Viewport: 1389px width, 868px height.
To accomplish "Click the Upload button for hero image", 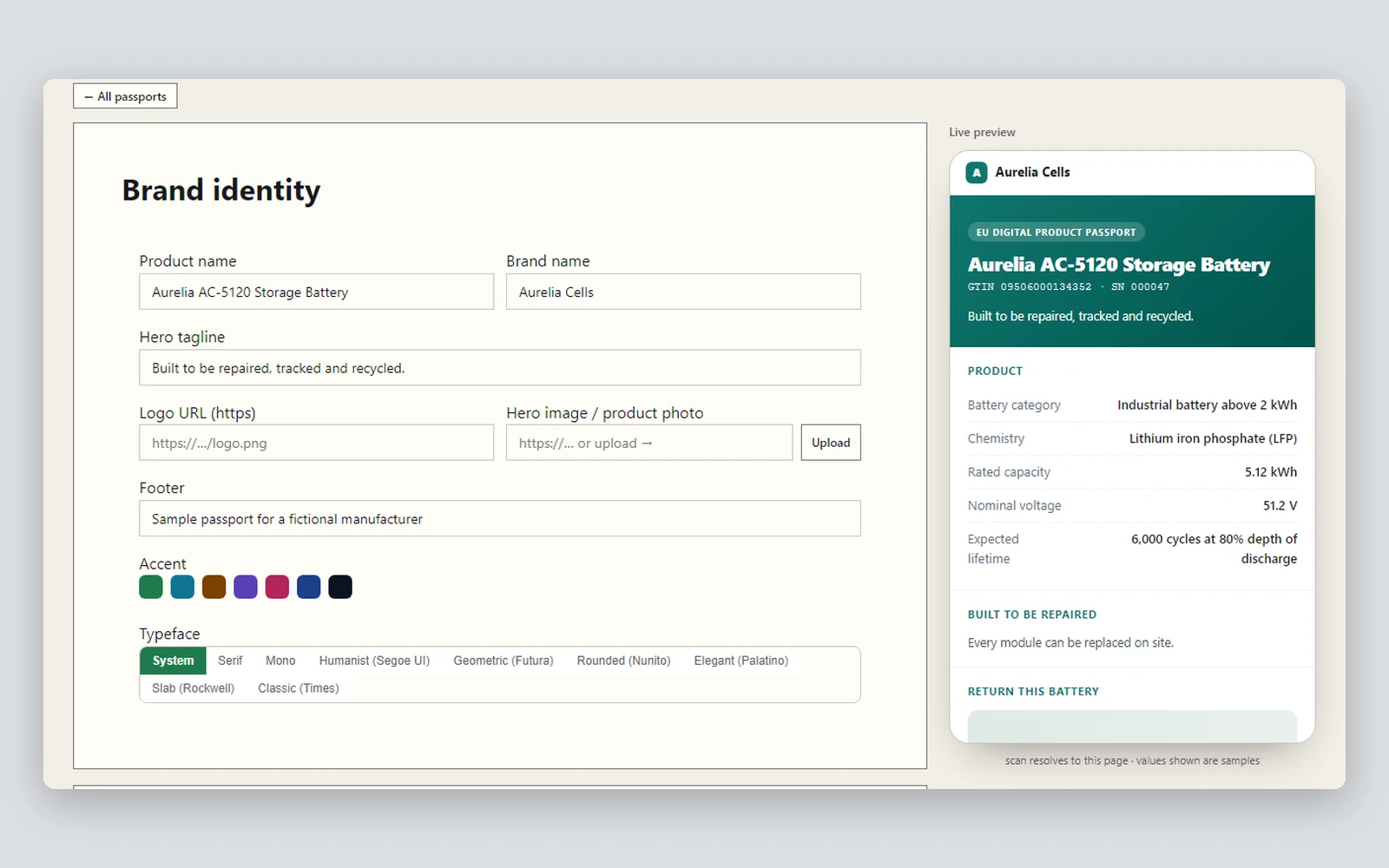I will coord(831,443).
